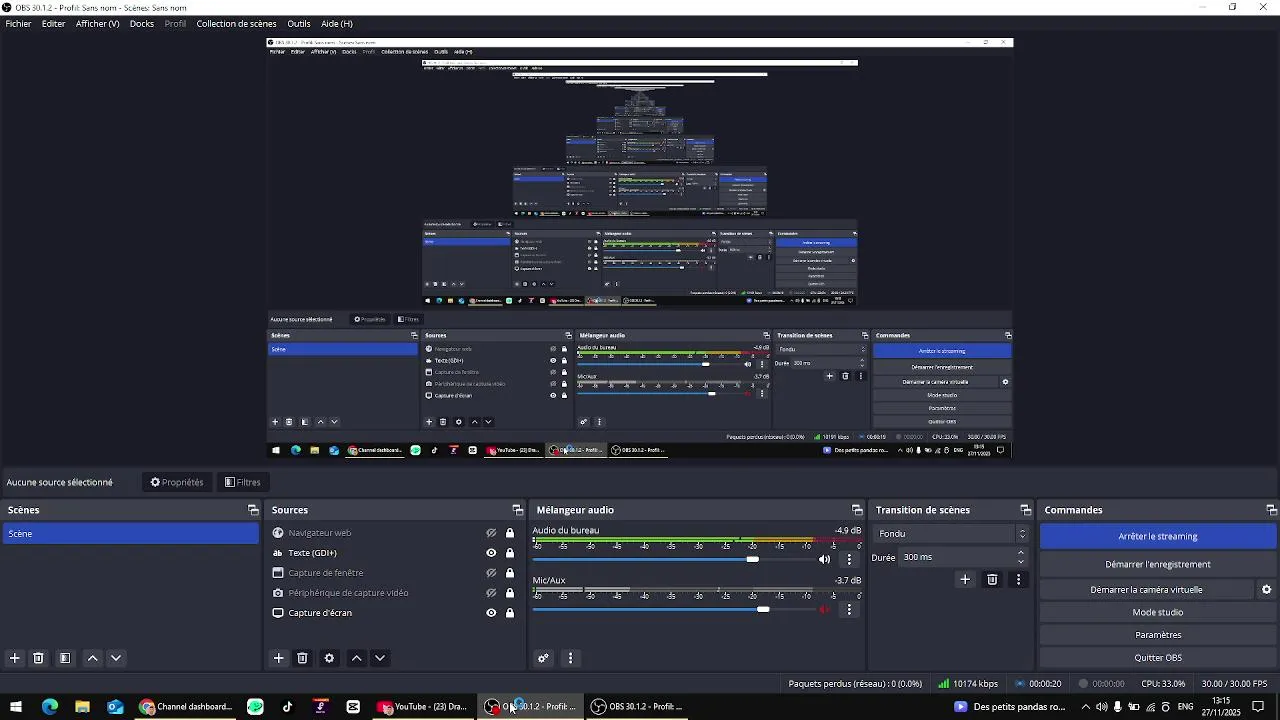1280x720 pixels.
Task: Open Audio du bureau three-dot options
Action: [x=849, y=559]
